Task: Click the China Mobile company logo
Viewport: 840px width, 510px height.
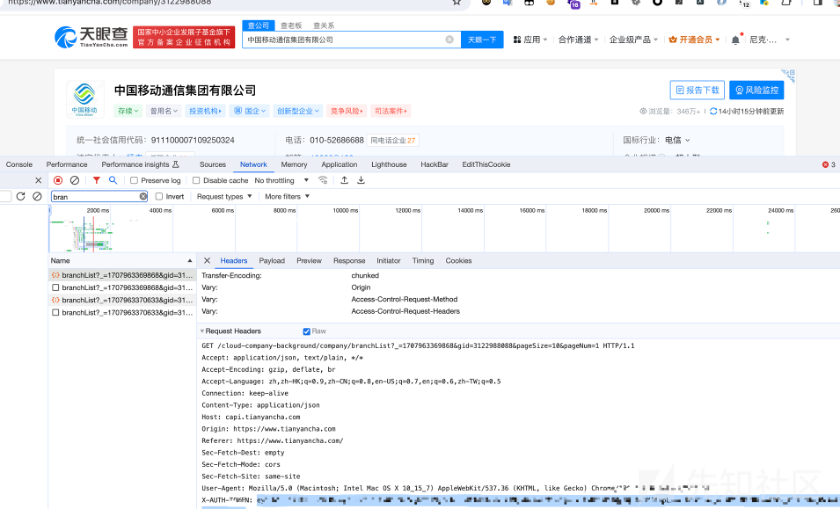Action: tap(85, 99)
